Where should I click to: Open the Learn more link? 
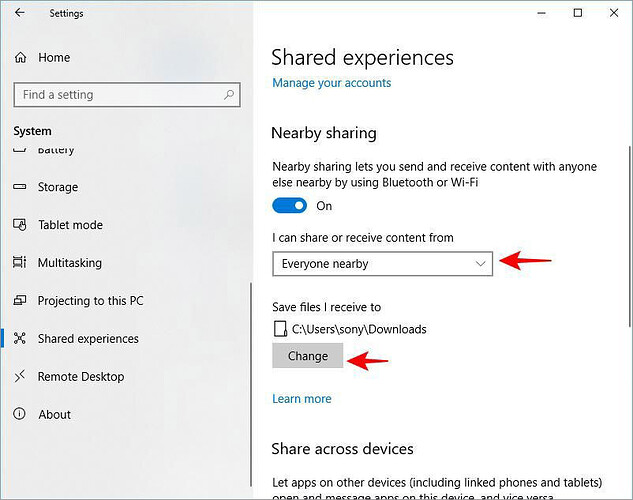(x=302, y=399)
